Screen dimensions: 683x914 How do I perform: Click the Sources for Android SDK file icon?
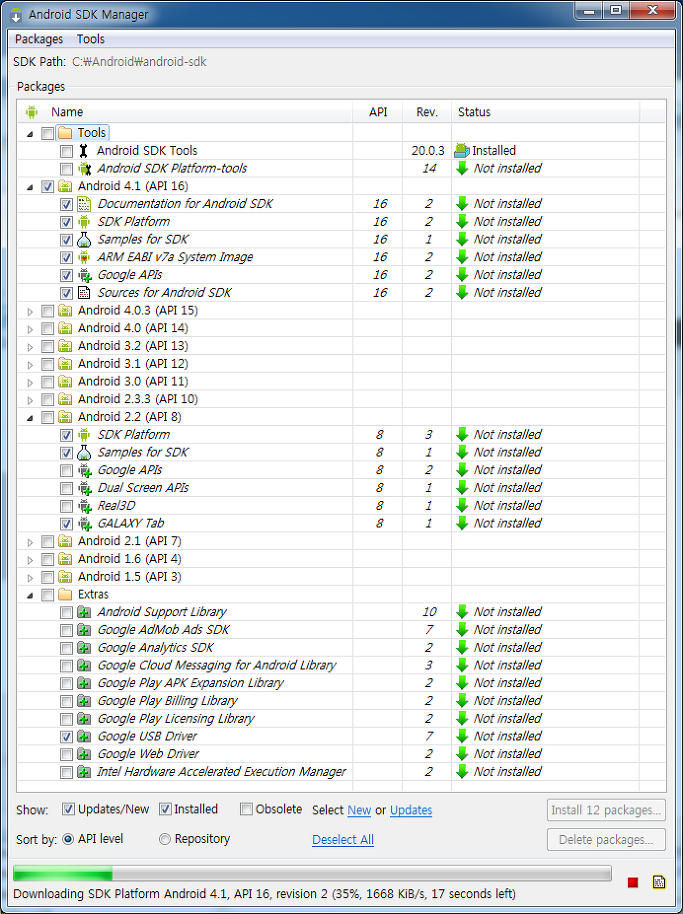click(84, 293)
